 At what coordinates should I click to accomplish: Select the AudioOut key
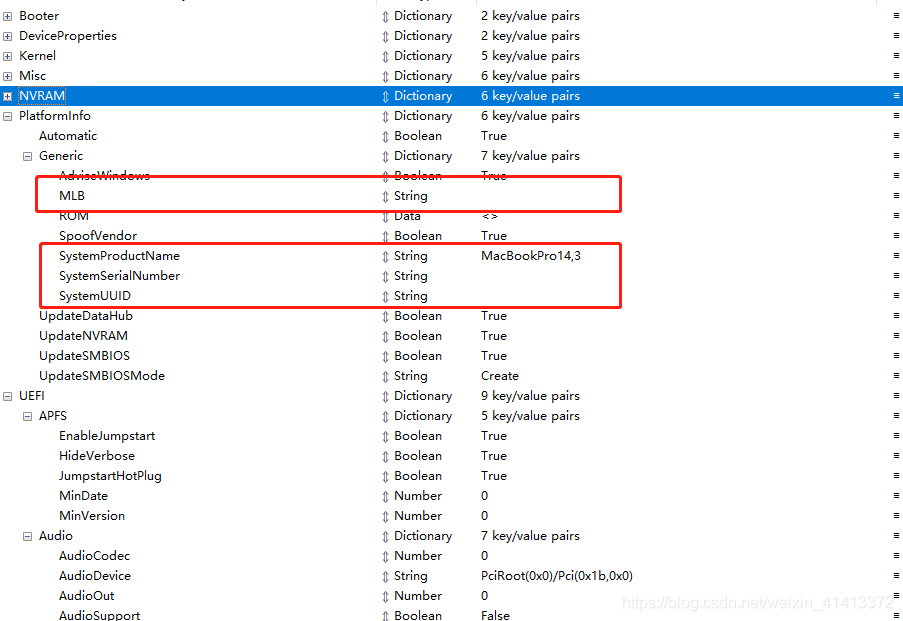(86, 596)
